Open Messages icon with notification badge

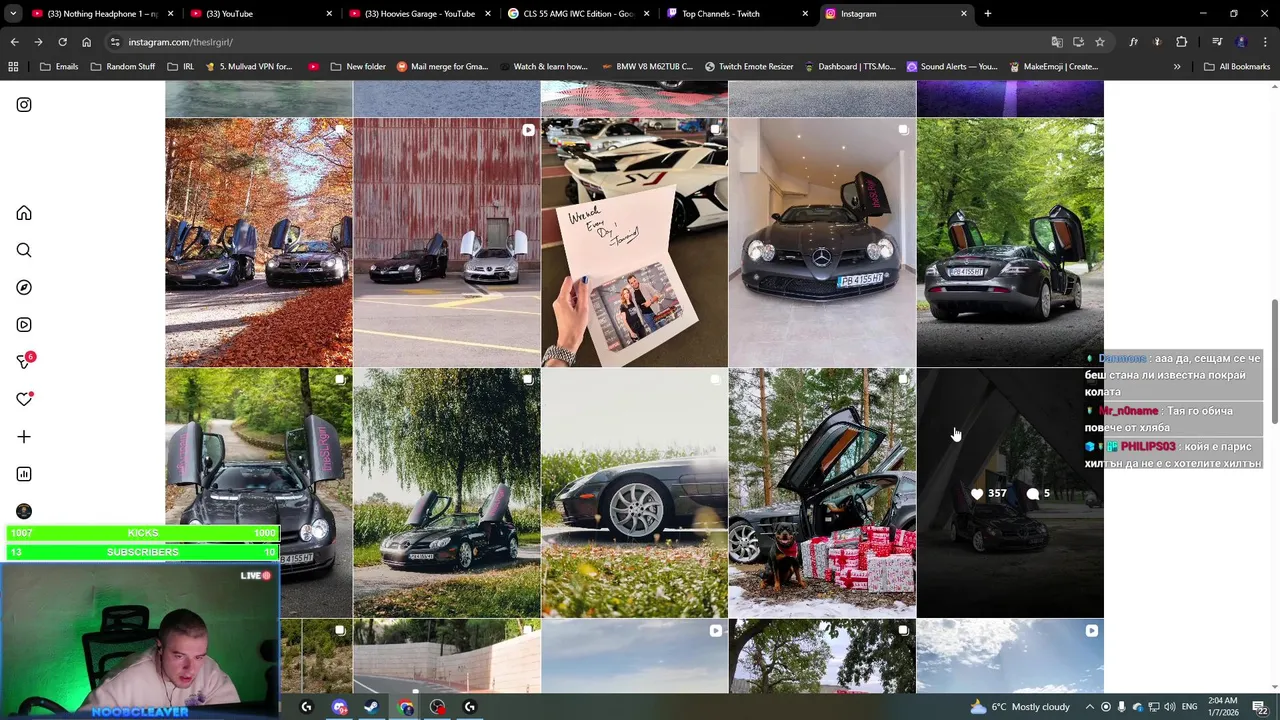pos(25,361)
